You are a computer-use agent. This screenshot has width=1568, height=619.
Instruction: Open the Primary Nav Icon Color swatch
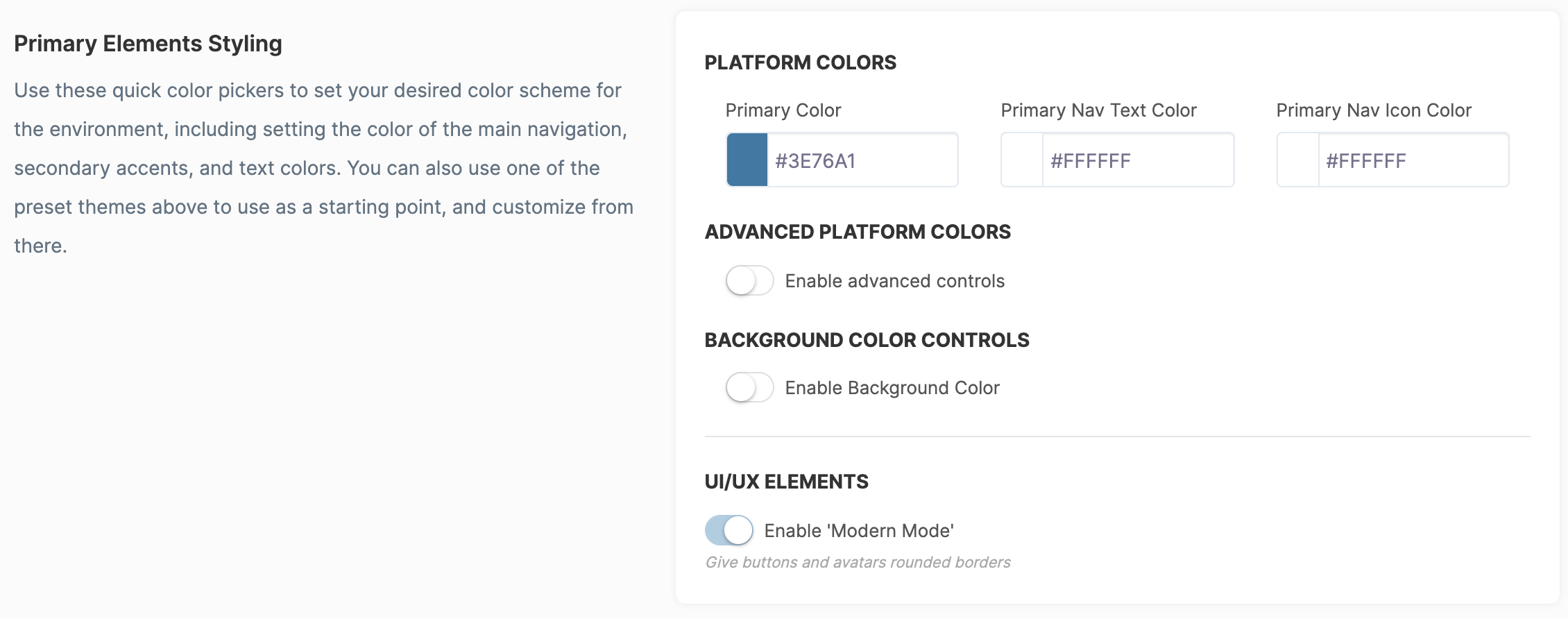pyautogui.click(x=1298, y=160)
